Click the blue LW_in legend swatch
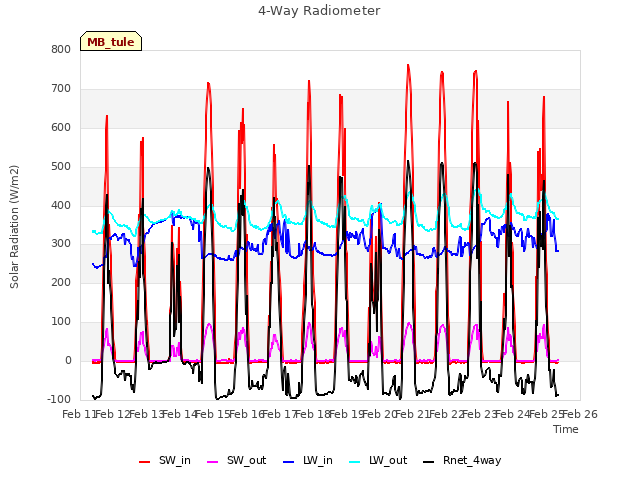Viewport: 640px width, 480px height. (288, 462)
